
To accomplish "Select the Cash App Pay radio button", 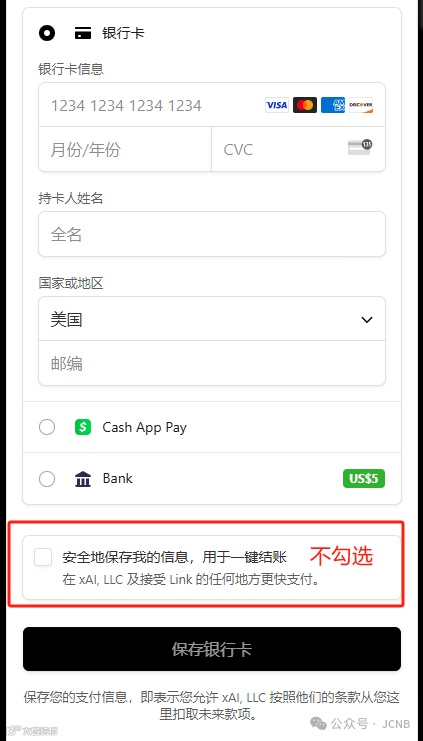I will point(47,428).
